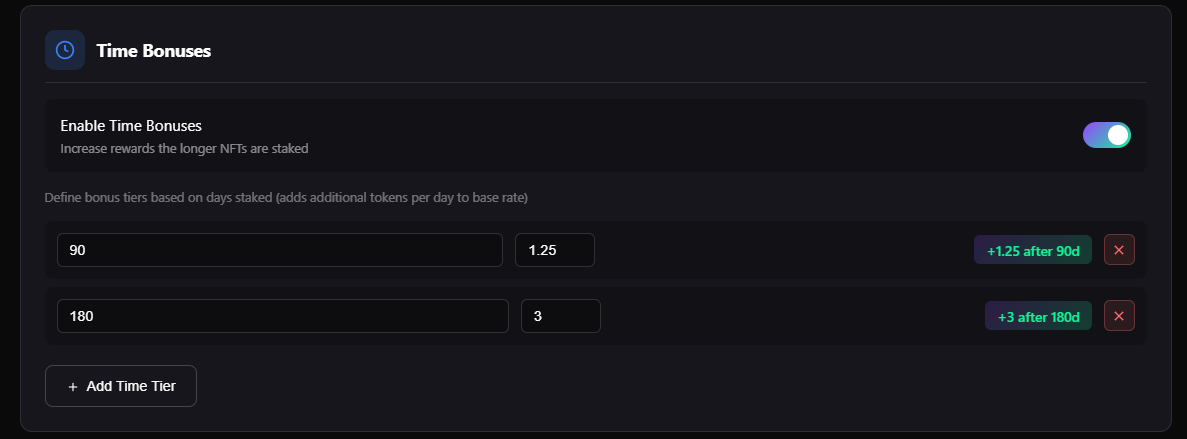Click empty area right of Add Time Tier
Viewport: 1187px width, 439px height.
click(x=600, y=386)
